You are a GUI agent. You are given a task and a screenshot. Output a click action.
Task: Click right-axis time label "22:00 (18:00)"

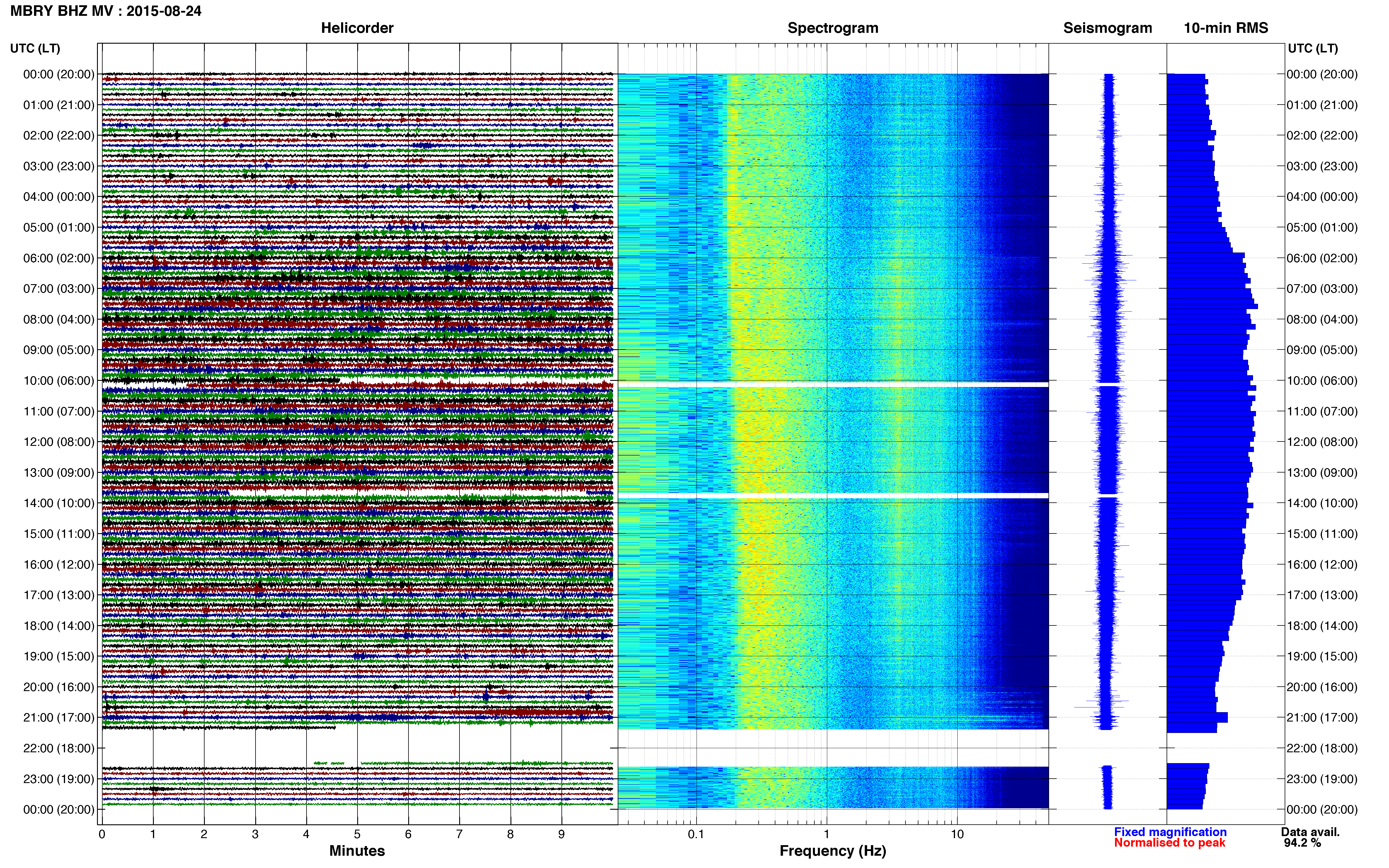click(1322, 748)
